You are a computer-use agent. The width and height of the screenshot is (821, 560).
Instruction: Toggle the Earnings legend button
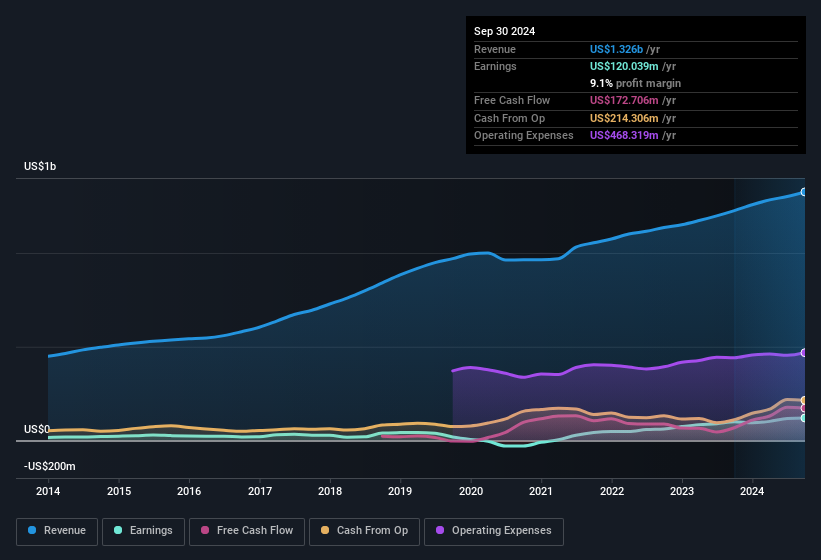point(143,531)
